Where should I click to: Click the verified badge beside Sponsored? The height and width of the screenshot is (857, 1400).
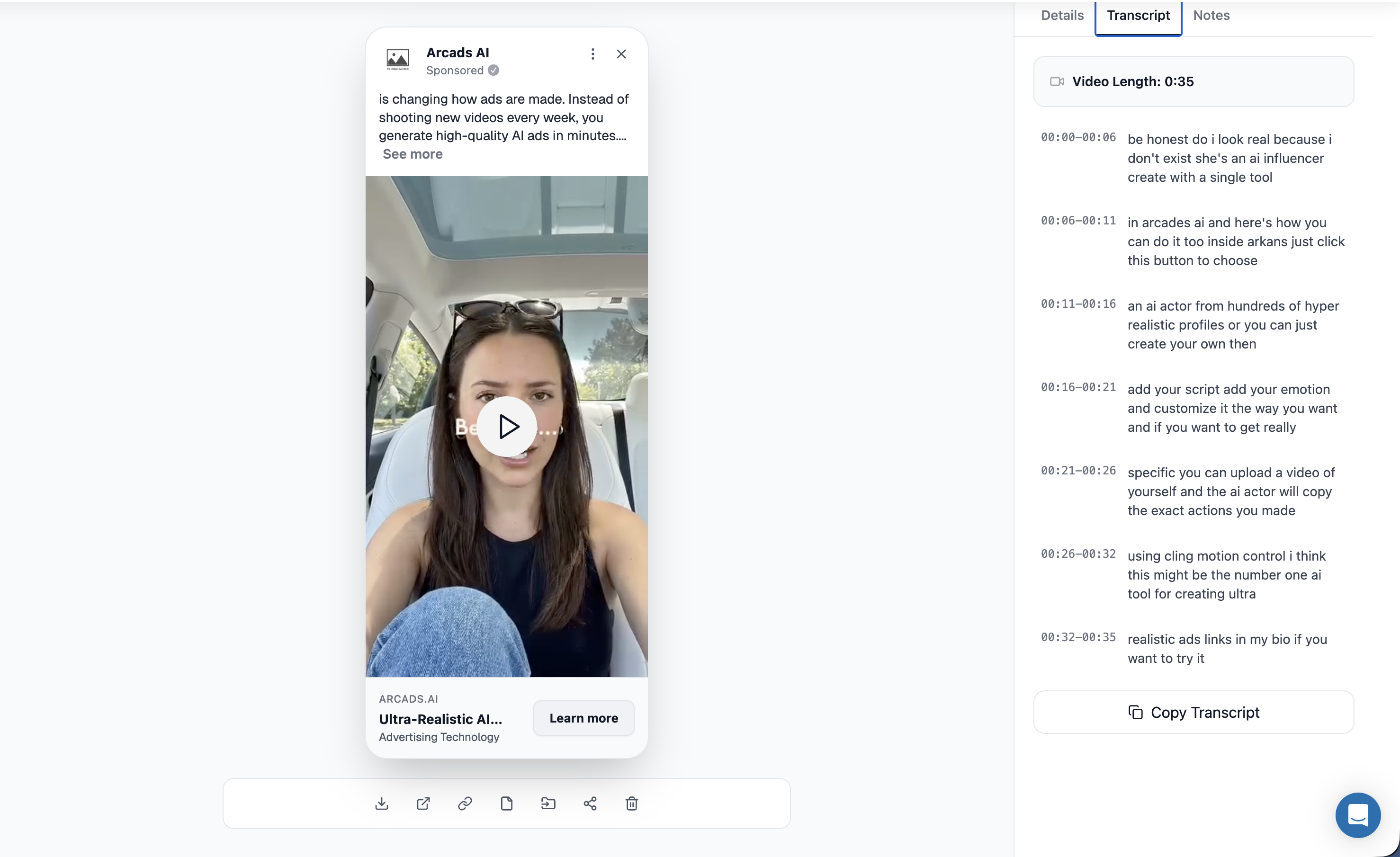click(x=494, y=71)
